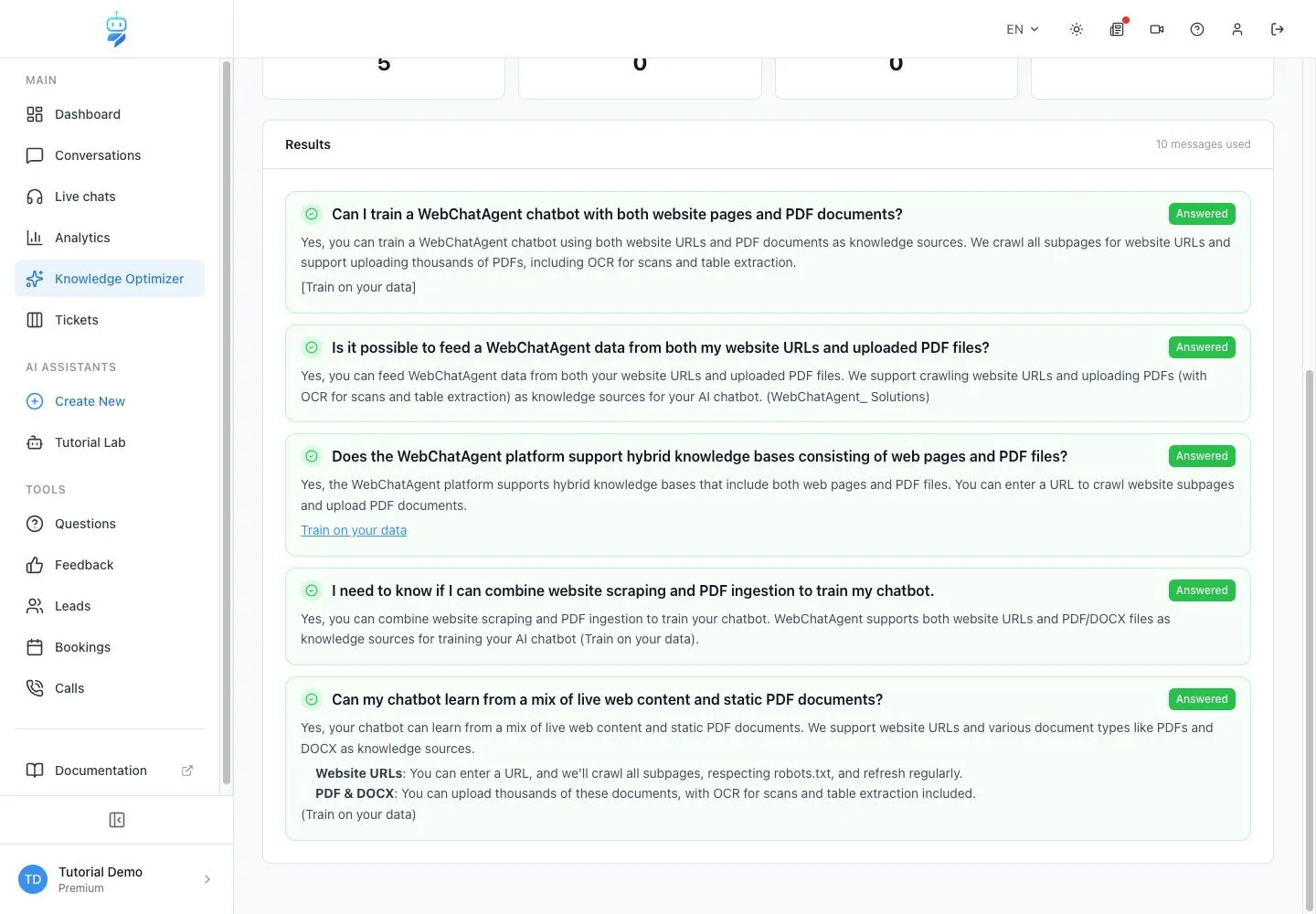Click the '10 messages used' text

pos(1203,144)
